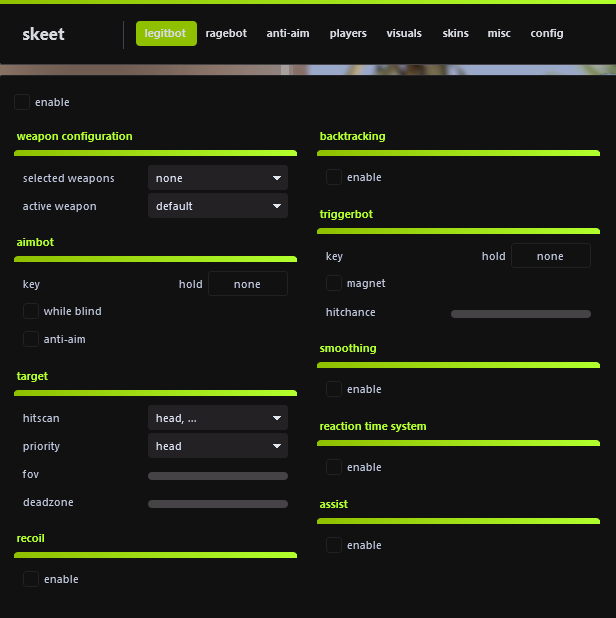Image resolution: width=616 pixels, height=618 pixels.
Task: Enable the backtracking checkbox
Action: pos(334,177)
